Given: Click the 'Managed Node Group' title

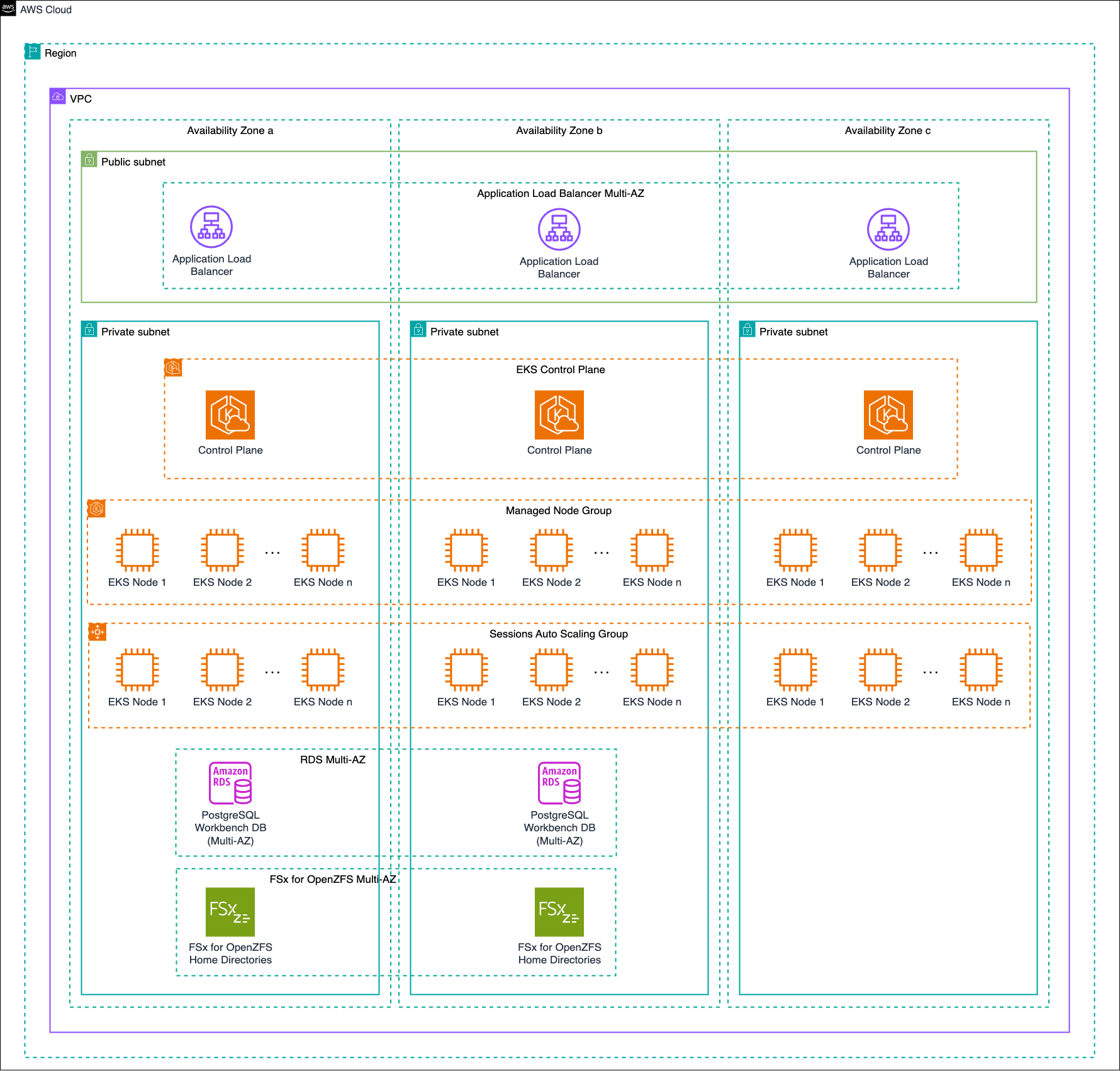Looking at the screenshot, I should [x=559, y=510].
